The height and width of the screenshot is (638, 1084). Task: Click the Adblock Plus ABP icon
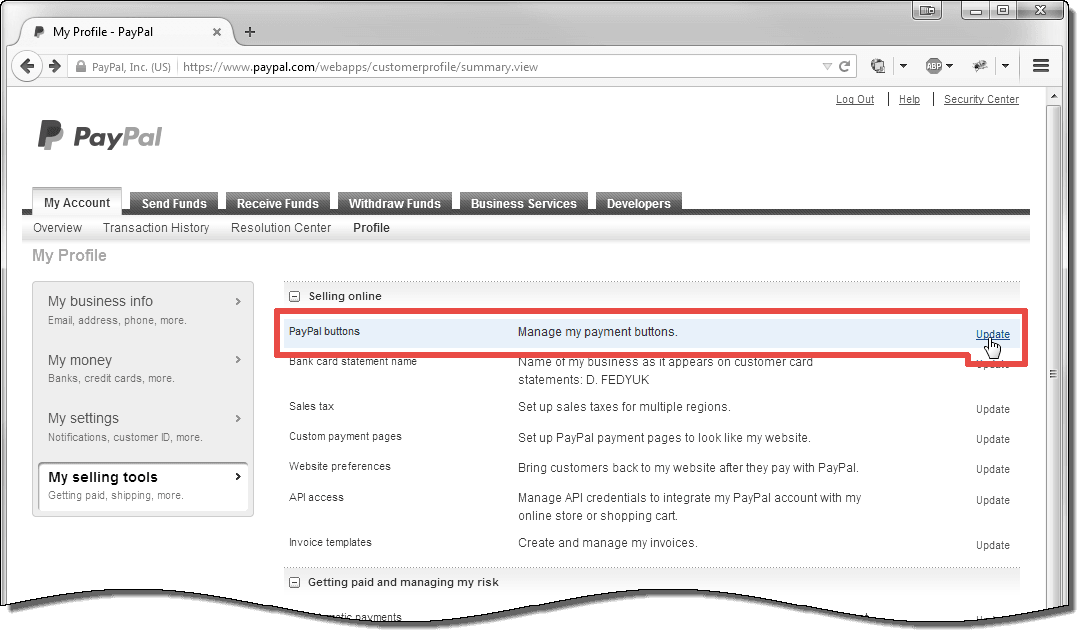(x=934, y=66)
